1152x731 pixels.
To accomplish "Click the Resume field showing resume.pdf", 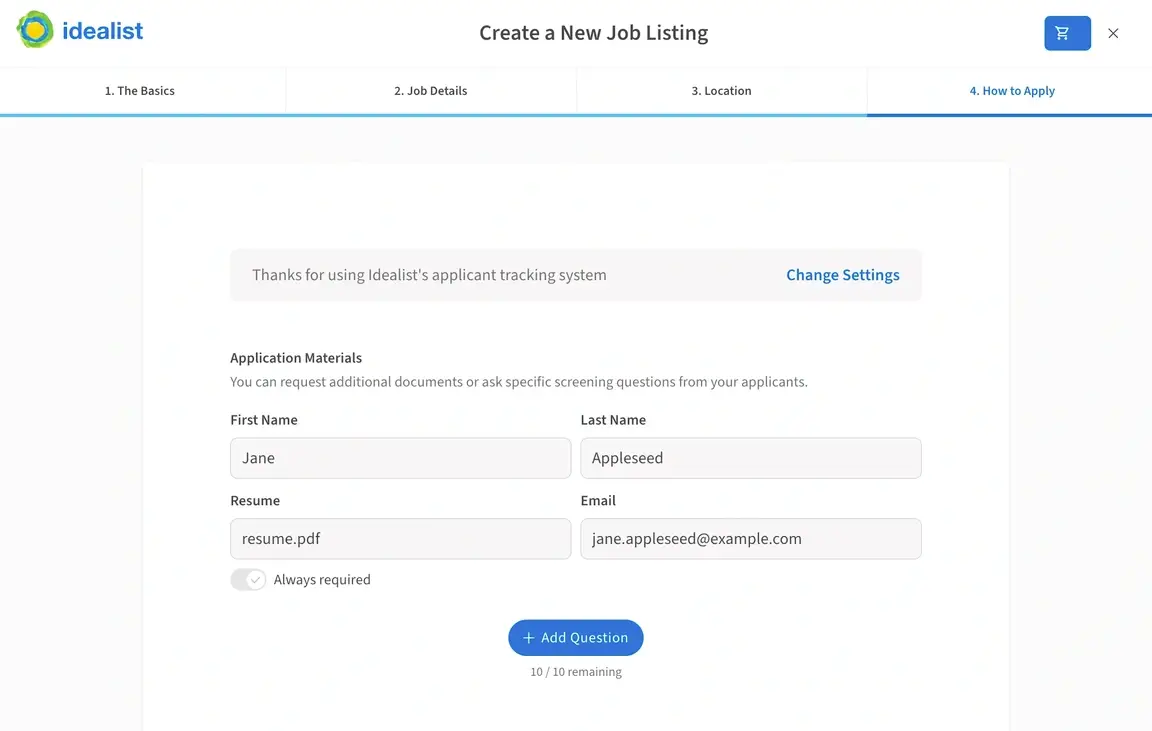I will point(400,538).
